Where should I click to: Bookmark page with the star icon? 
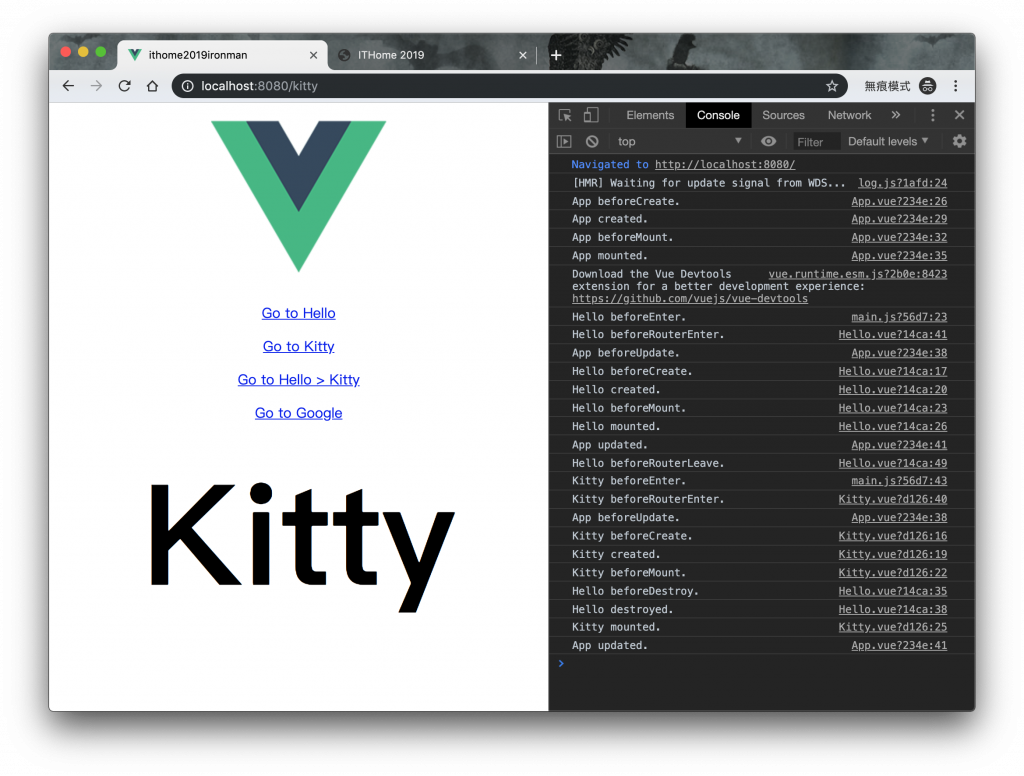(831, 86)
